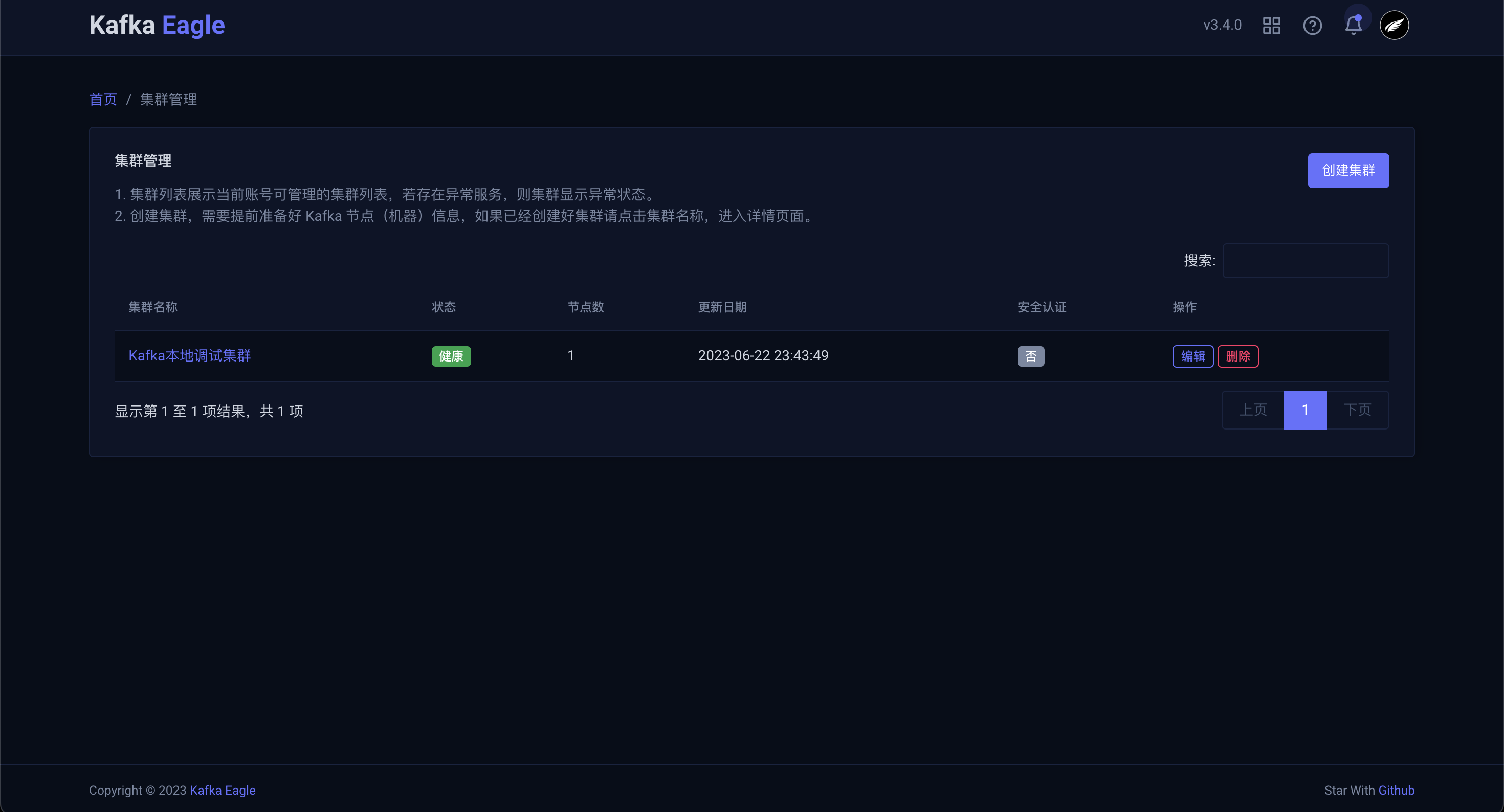The height and width of the screenshot is (812, 1504).
Task: Sort table by 状态 column header
Action: point(443,307)
